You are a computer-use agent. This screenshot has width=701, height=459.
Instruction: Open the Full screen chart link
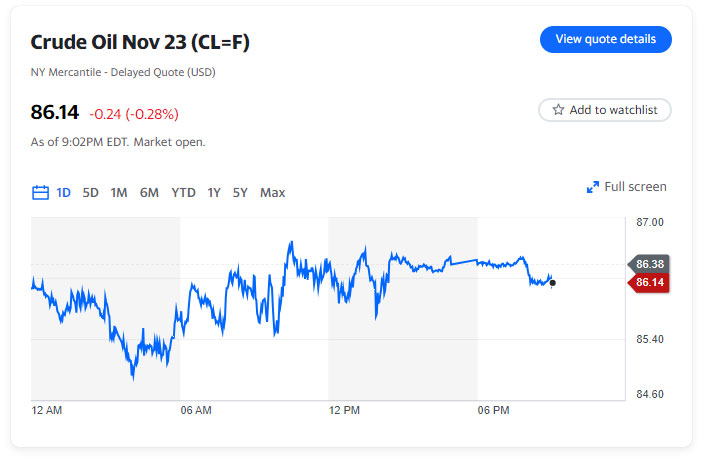635,187
